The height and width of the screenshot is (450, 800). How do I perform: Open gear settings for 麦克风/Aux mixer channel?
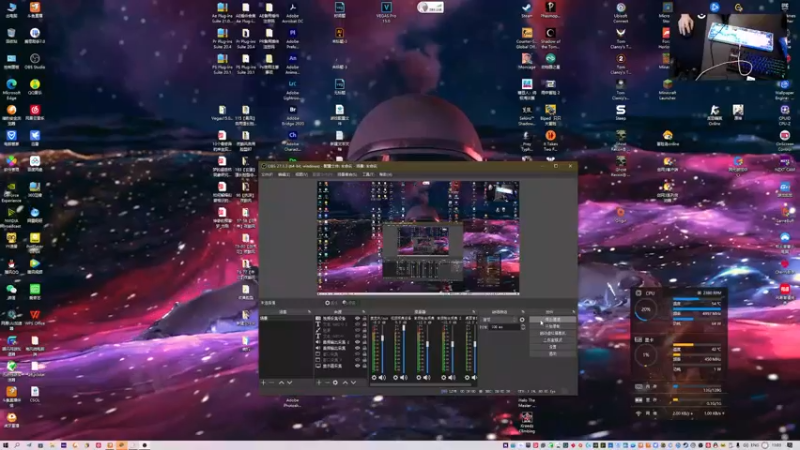(x=374, y=378)
